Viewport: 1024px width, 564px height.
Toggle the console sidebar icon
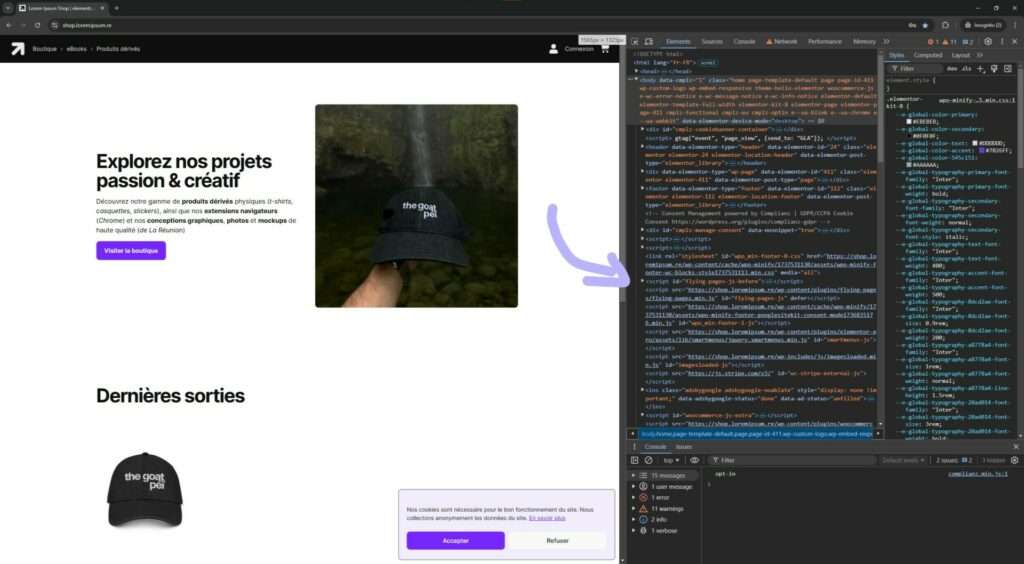coord(634,460)
